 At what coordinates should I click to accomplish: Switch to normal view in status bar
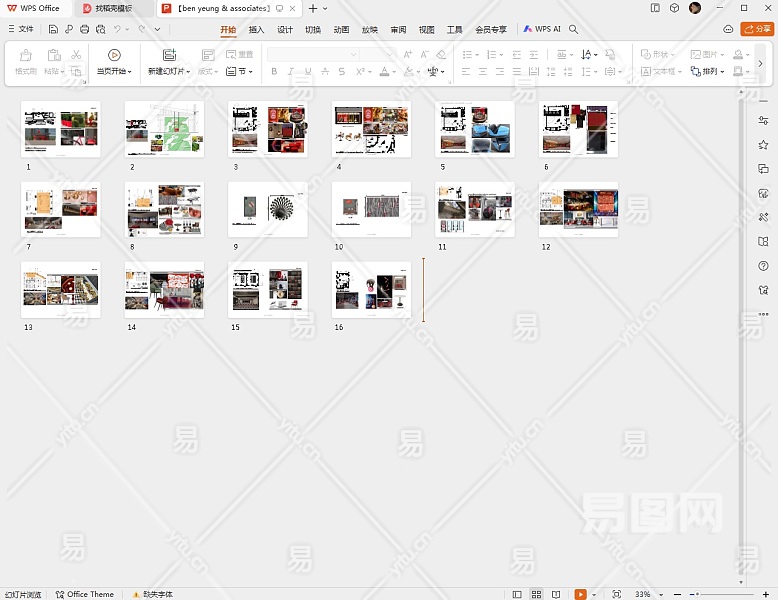[517, 594]
